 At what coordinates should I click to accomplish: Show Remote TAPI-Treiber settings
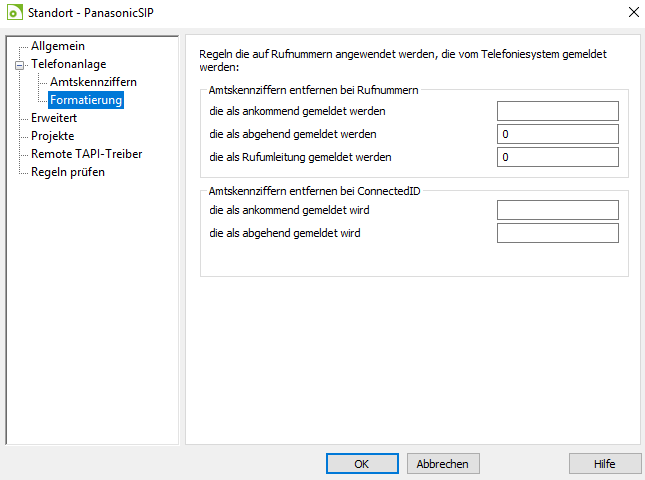click(x=86, y=154)
